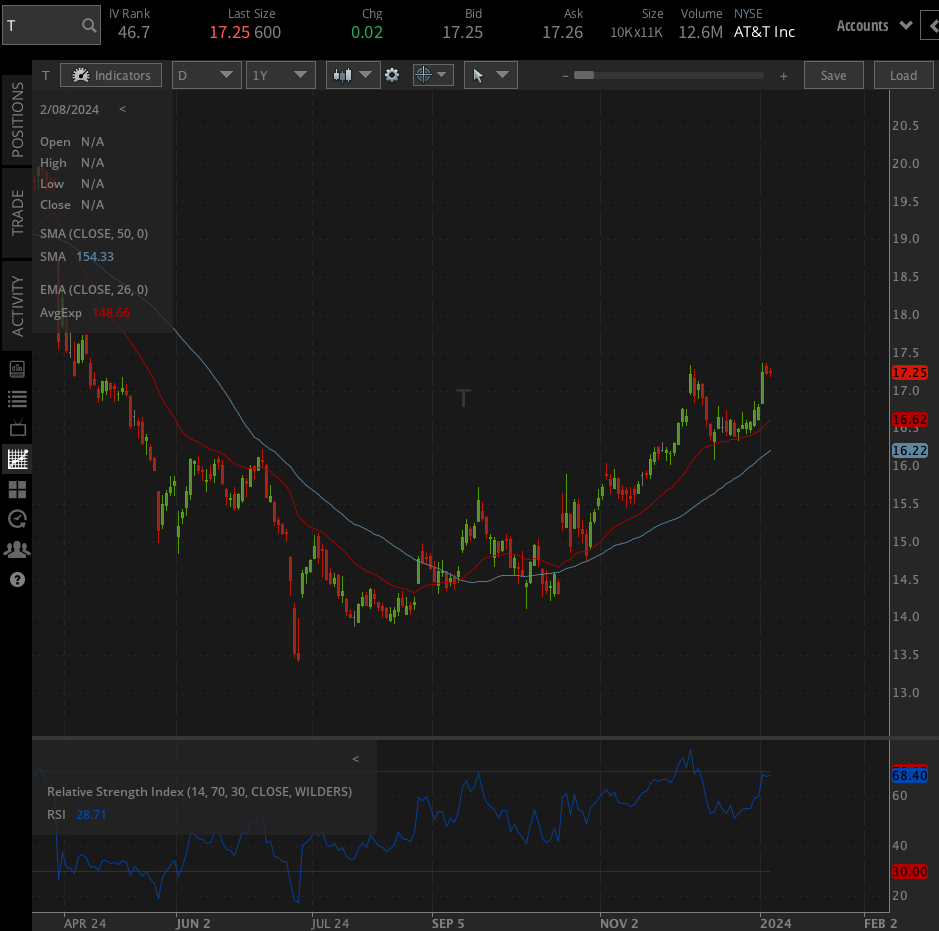939x931 pixels.
Task: Select the charts icon in left sidebar
Action: pos(17,460)
